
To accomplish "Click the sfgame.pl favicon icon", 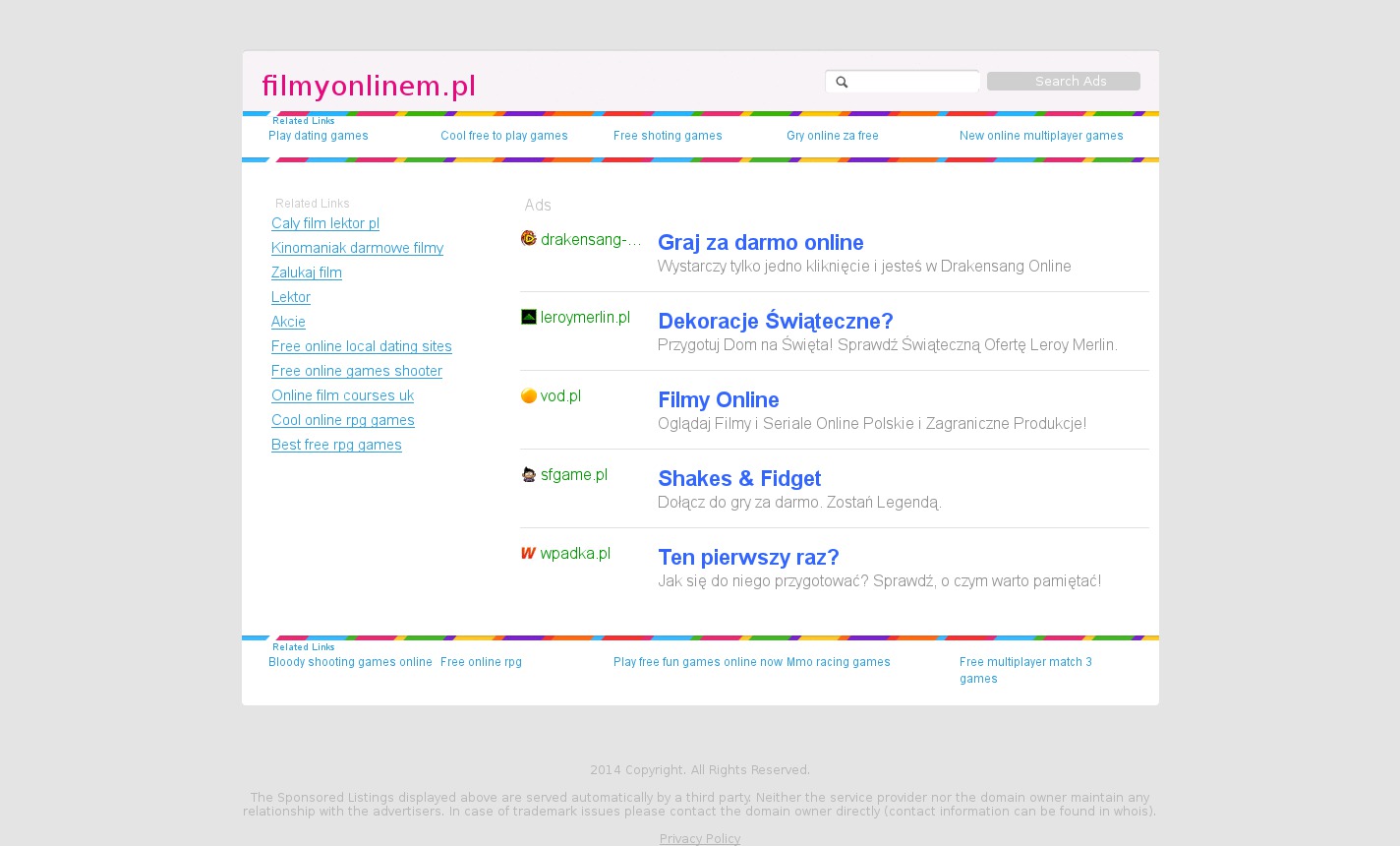I will (x=529, y=474).
